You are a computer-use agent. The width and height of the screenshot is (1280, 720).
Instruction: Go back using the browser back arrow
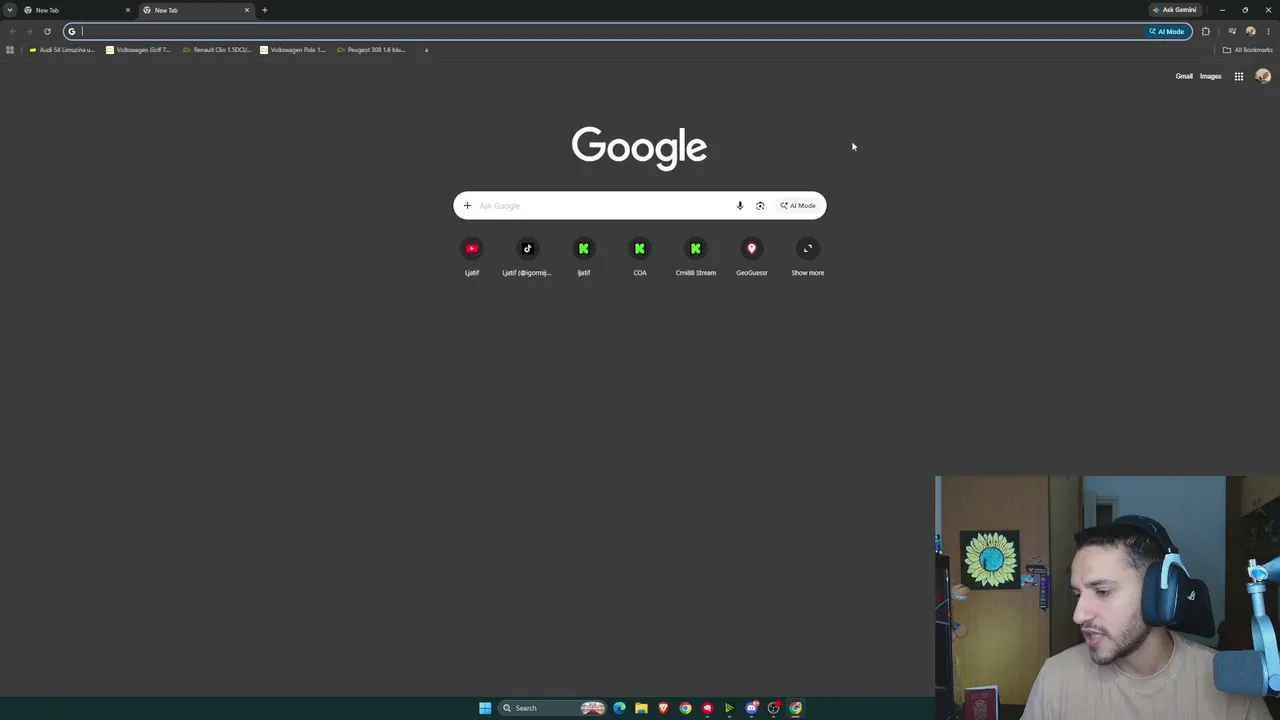coord(12,31)
